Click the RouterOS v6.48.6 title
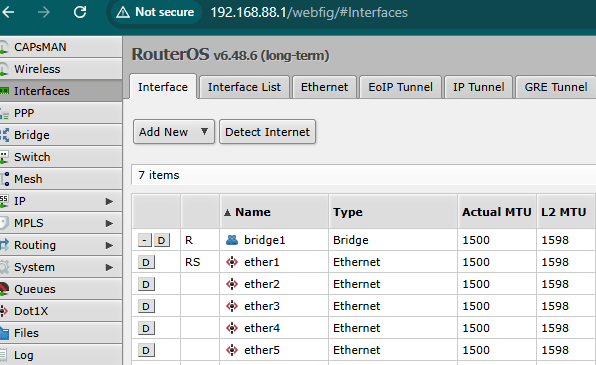The width and height of the screenshot is (596, 365). [x=230, y=54]
